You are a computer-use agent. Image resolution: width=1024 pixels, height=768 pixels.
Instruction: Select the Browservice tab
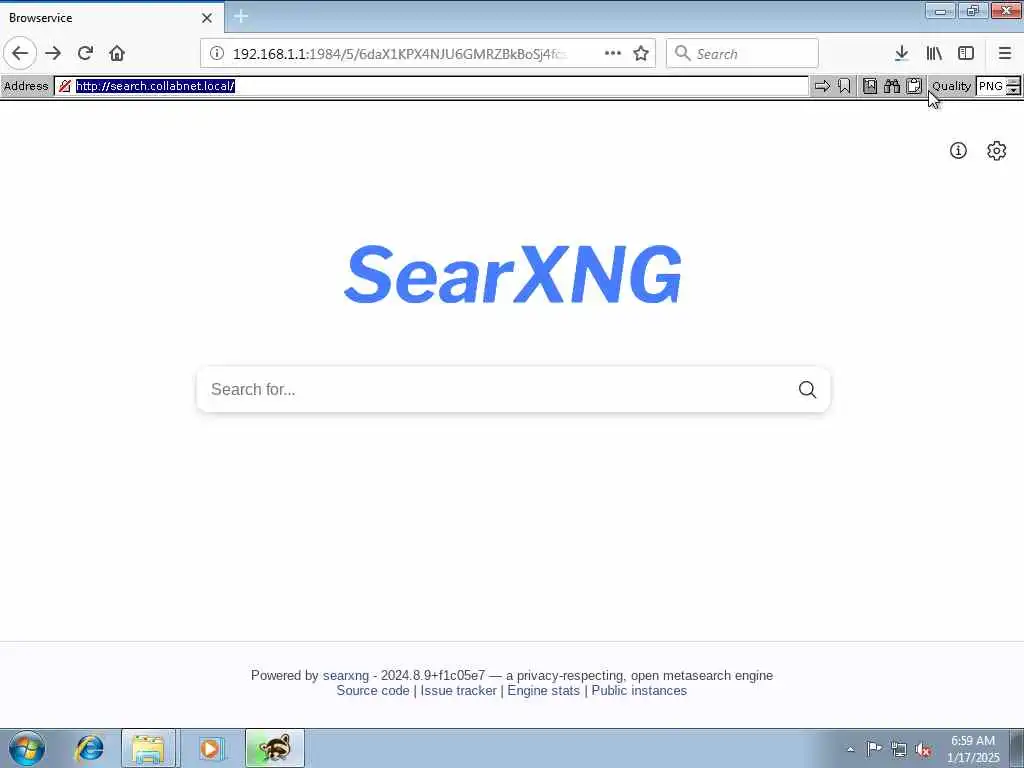click(112, 18)
